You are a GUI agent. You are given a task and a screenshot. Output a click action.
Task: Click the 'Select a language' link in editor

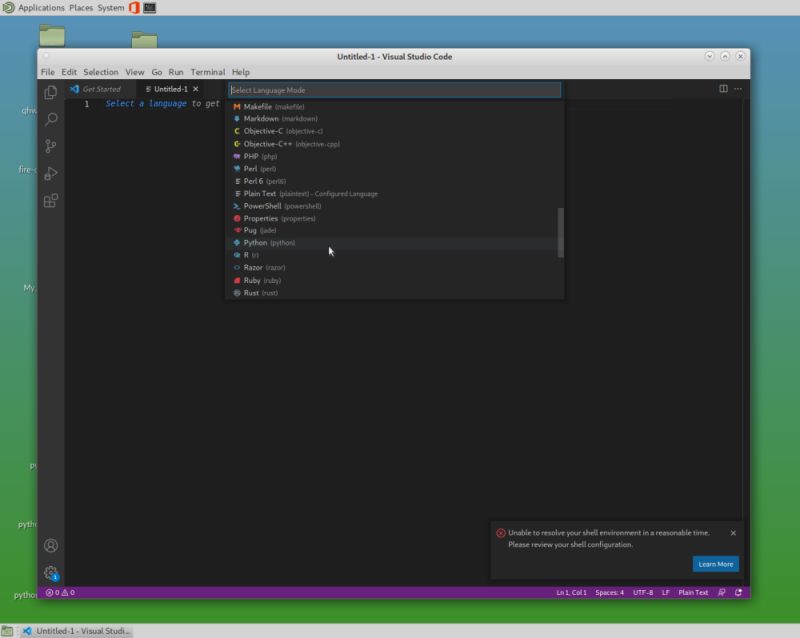coord(146,104)
